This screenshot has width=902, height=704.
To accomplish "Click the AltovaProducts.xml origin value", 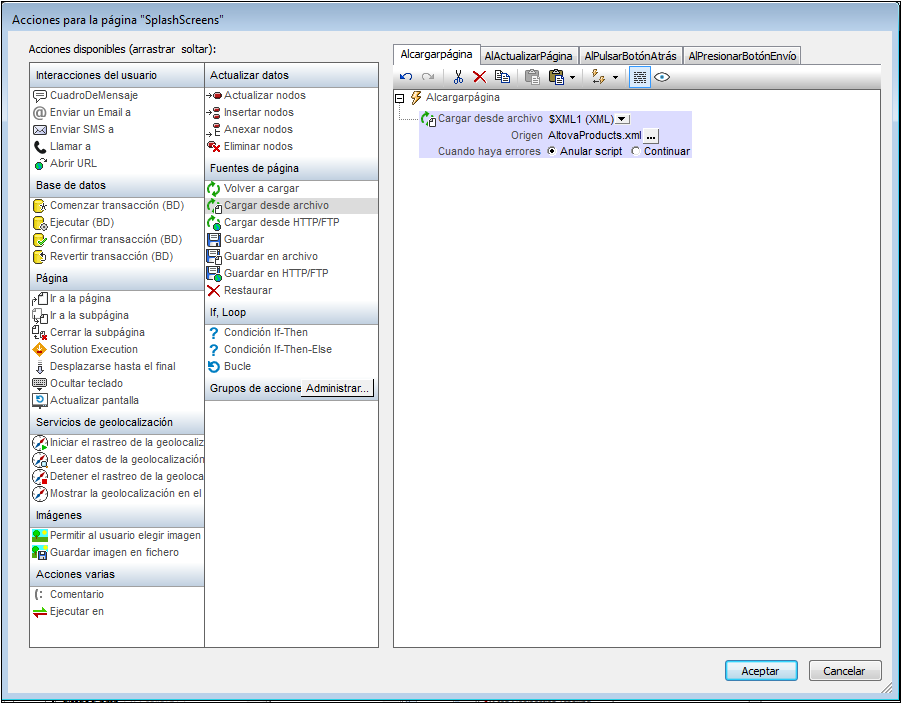I will pos(595,136).
